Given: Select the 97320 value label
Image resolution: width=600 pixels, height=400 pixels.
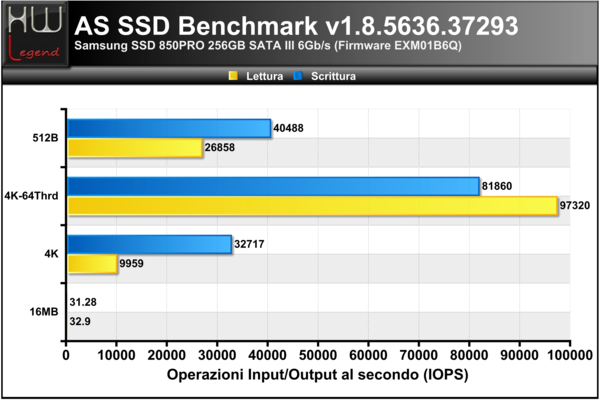Looking at the screenshot, I should pyautogui.click(x=575, y=206).
